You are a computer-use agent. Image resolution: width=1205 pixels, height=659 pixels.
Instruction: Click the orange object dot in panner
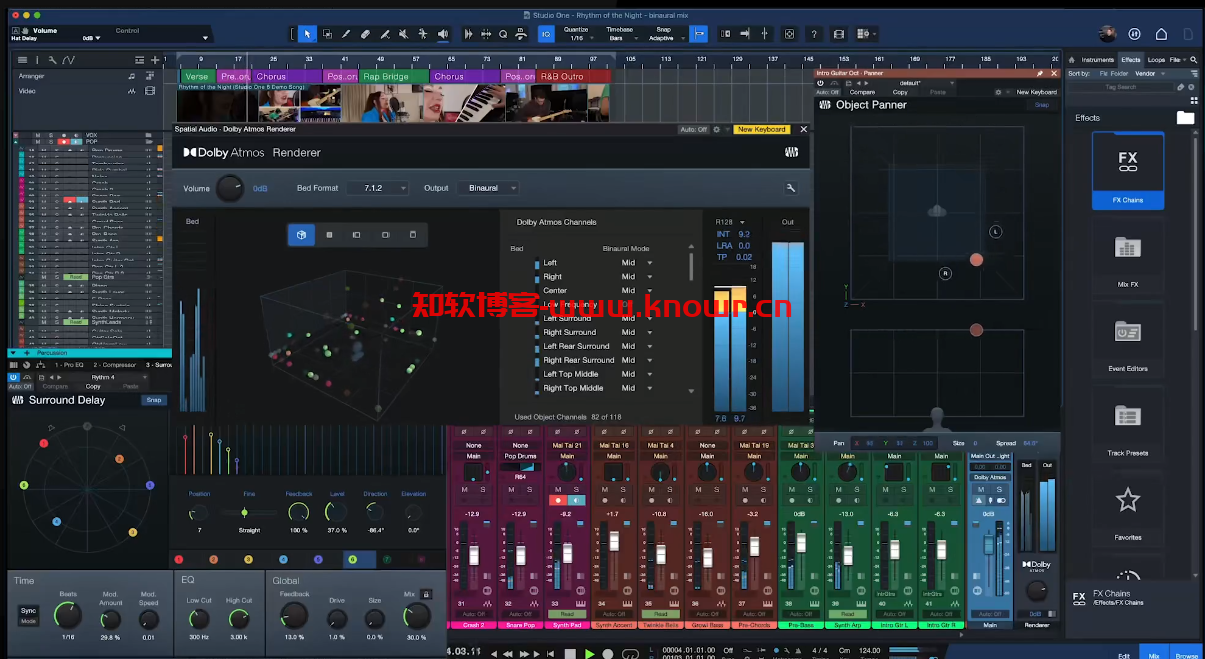(x=977, y=260)
